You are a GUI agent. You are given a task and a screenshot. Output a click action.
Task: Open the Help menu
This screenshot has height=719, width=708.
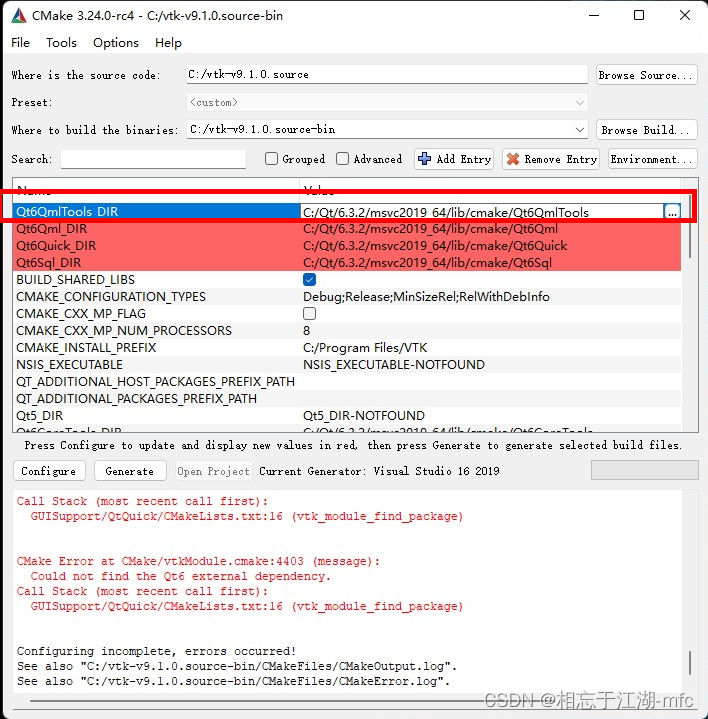168,43
